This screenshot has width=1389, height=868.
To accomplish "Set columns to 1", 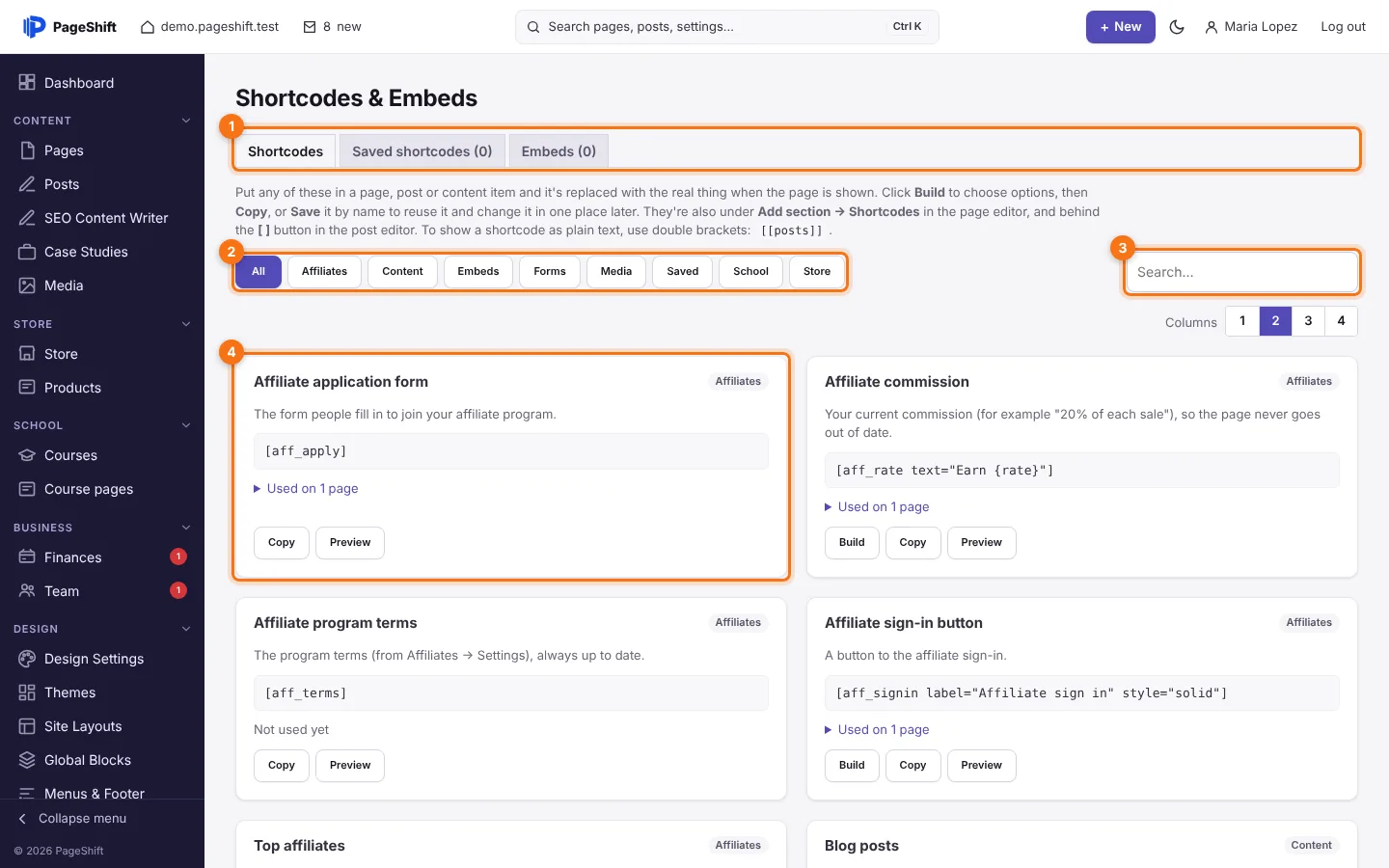I will coord(1242,321).
